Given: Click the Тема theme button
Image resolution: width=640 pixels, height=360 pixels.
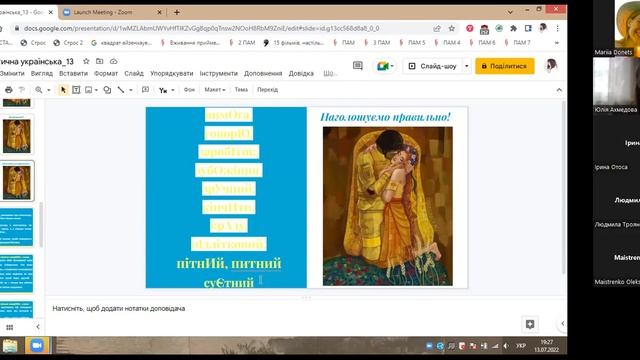Looking at the screenshot, I should coord(241,90).
